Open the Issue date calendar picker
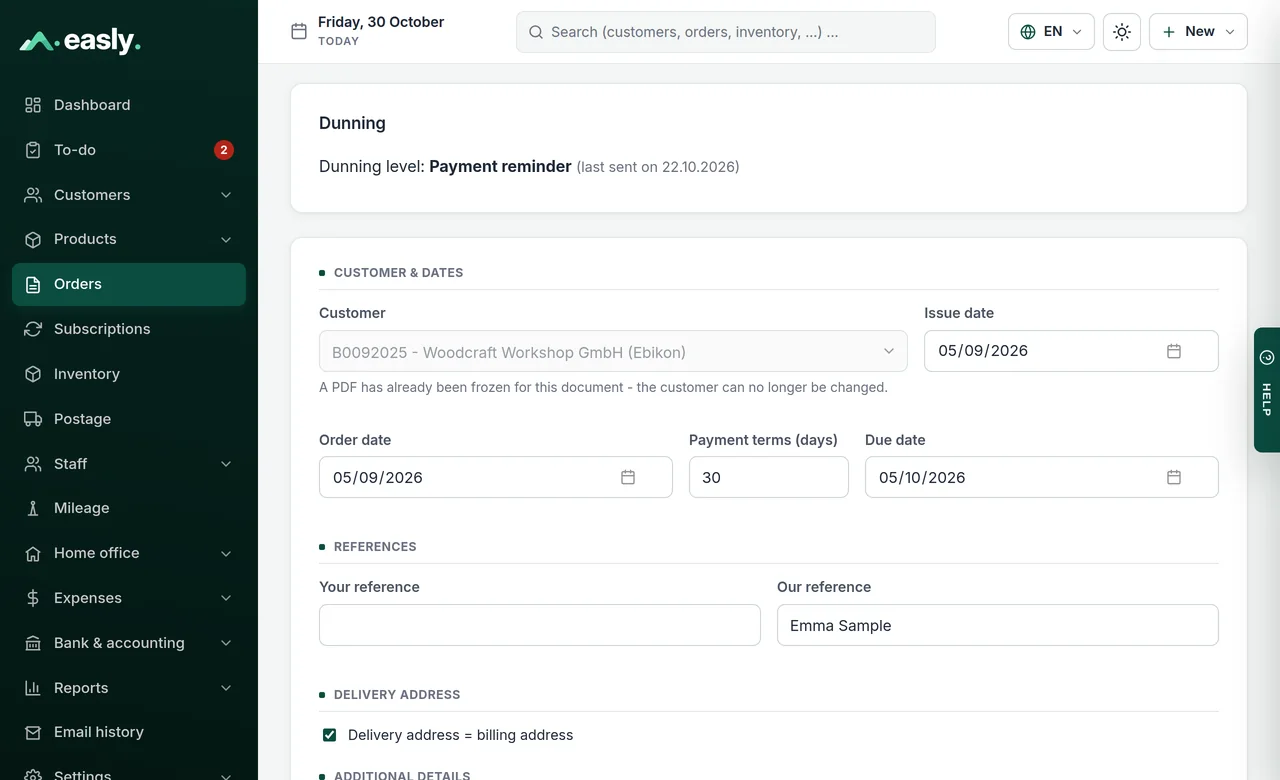This screenshot has width=1280, height=780. click(x=1174, y=351)
